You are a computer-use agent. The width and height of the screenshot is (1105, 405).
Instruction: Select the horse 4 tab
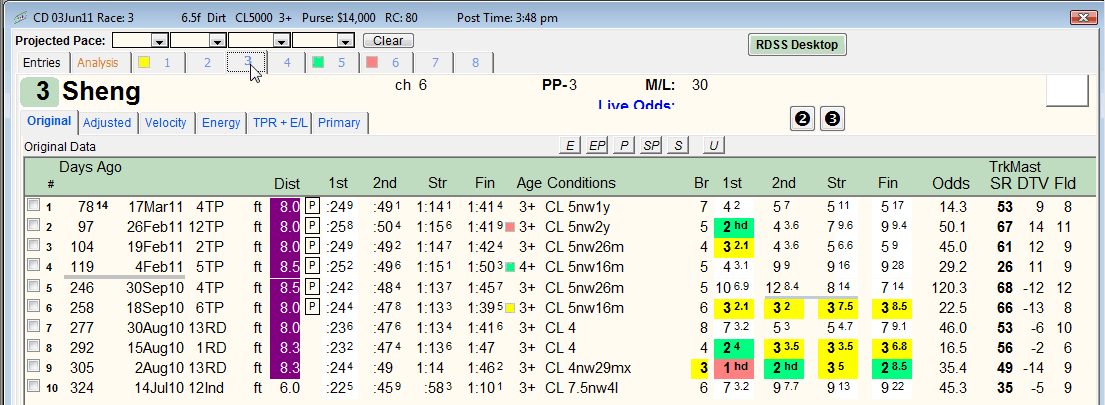(x=287, y=63)
